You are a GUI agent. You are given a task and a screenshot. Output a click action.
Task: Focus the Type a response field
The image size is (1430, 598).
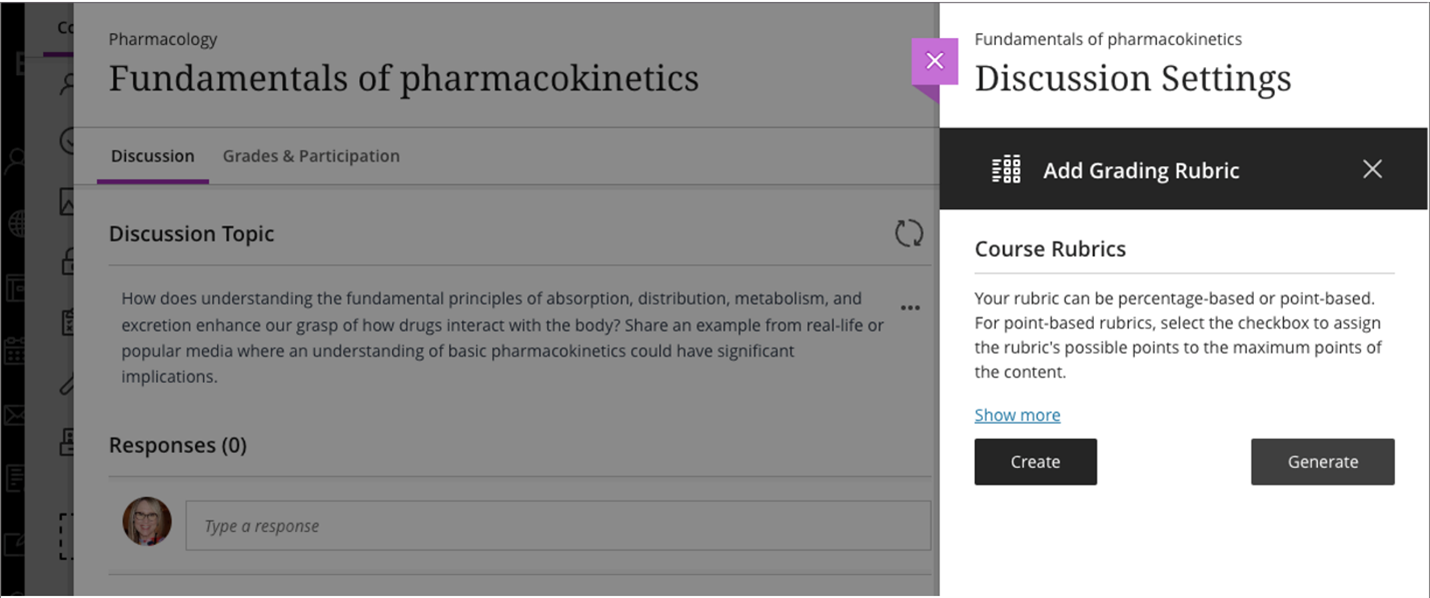558,526
